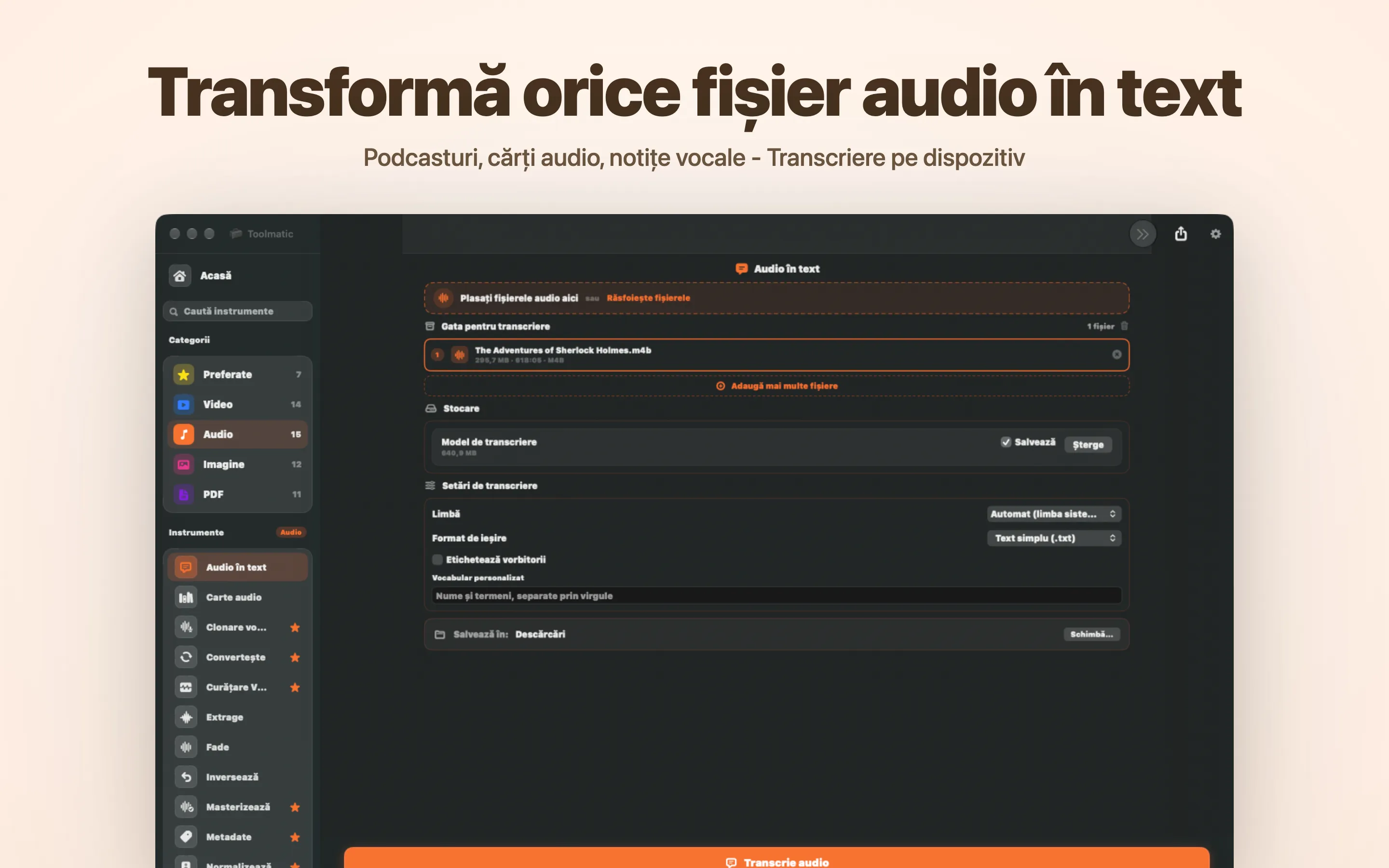Open the Limbă language dropdown

click(x=1054, y=514)
